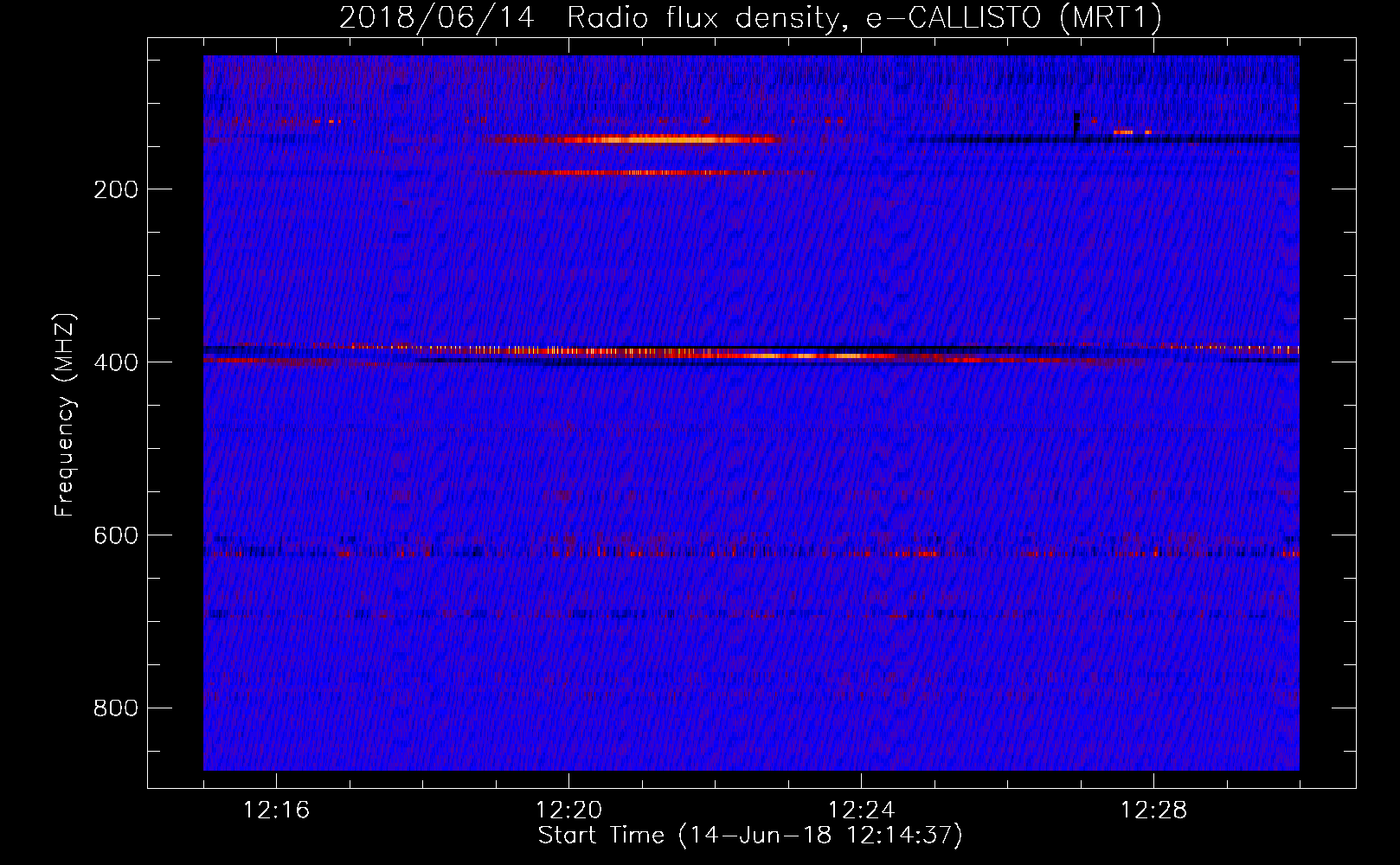Click the 12:24 time tick label
The height and width of the screenshot is (865, 1400).
coord(861,810)
